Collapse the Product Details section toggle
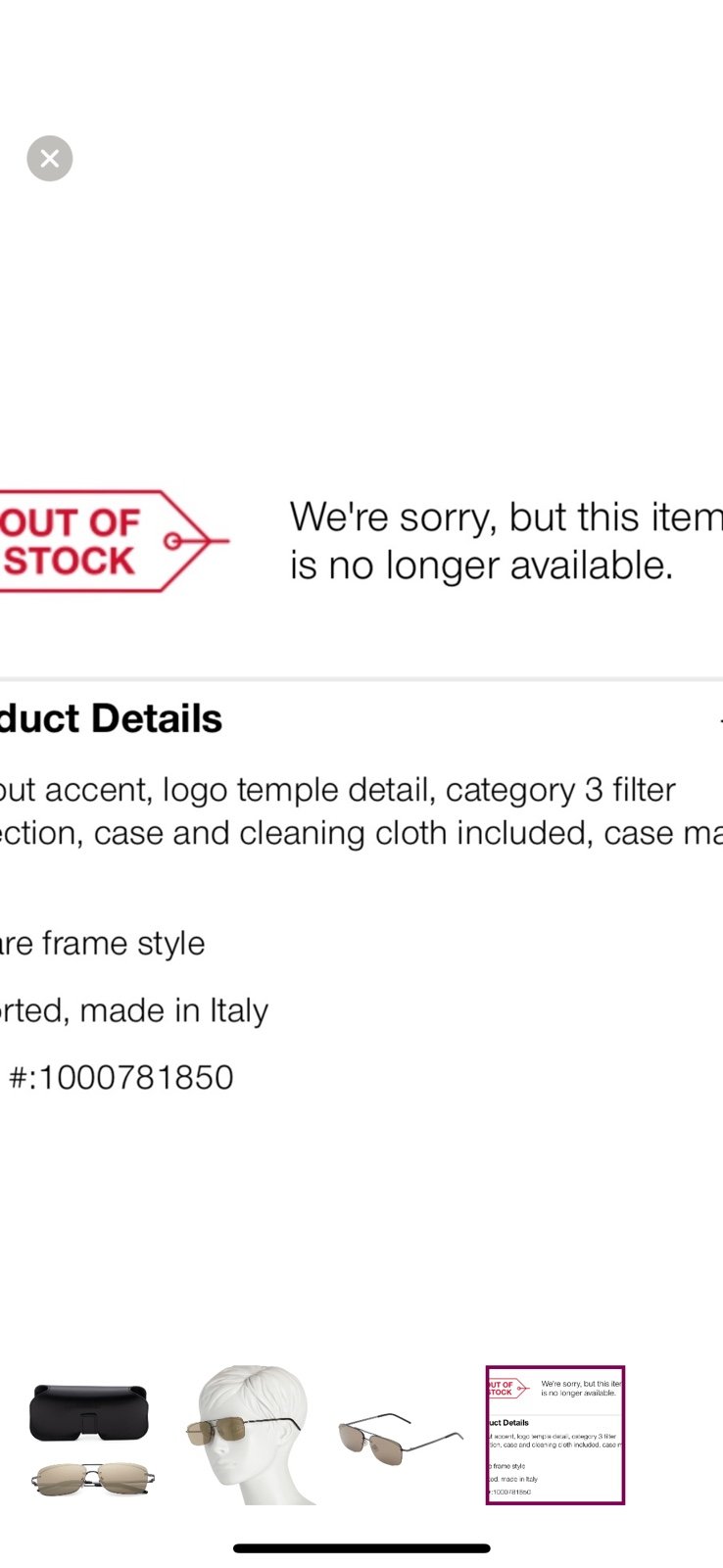 (719, 720)
